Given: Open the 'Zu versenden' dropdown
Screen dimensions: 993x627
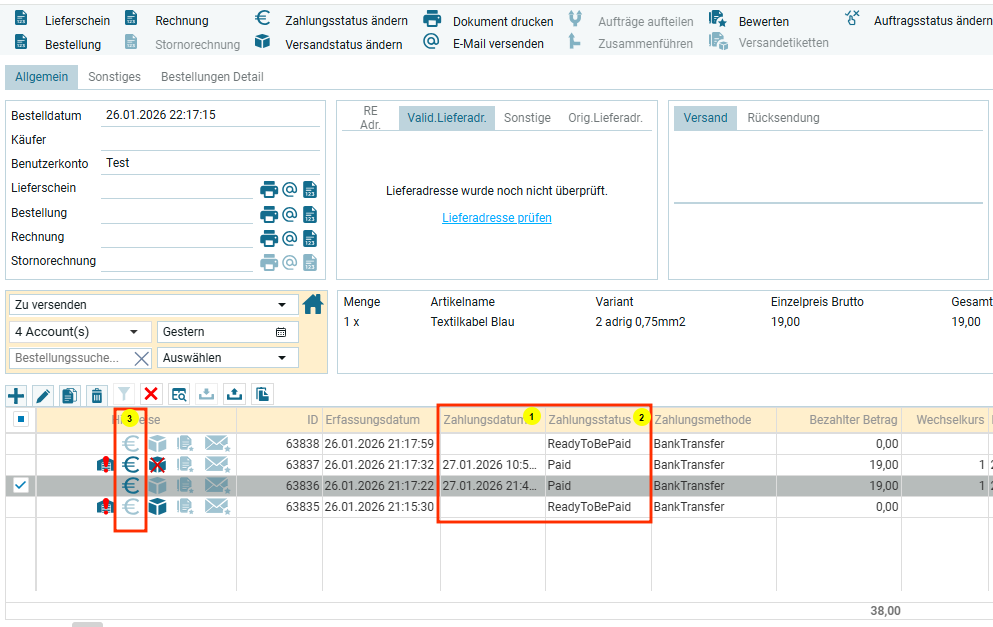Looking at the screenshot, I should coord(281,305).
